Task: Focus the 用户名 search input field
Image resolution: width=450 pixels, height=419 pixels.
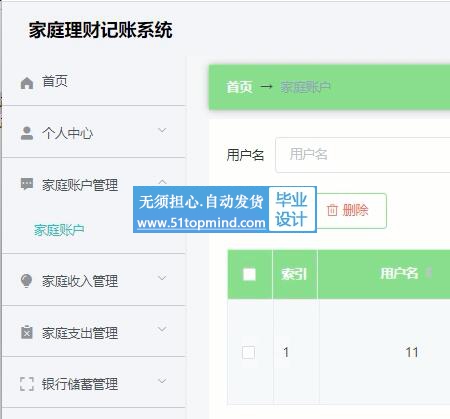Action: click(x=363, y=155)
